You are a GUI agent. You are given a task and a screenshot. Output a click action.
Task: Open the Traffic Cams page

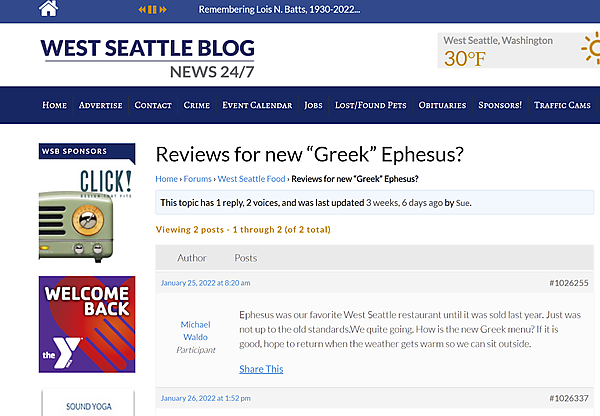[564, 105]
